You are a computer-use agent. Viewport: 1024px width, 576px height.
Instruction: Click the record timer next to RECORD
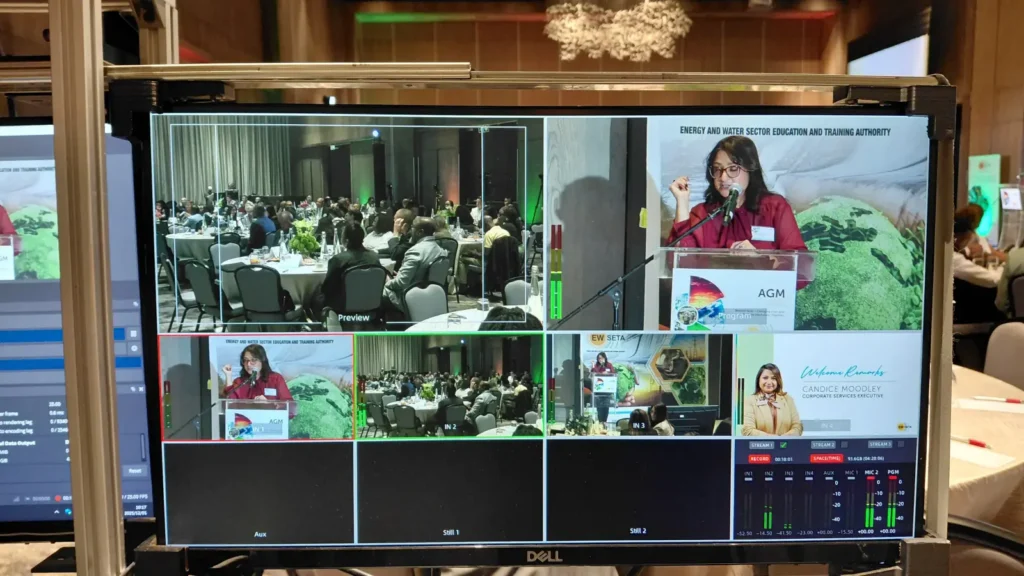[x=784, y=459]
